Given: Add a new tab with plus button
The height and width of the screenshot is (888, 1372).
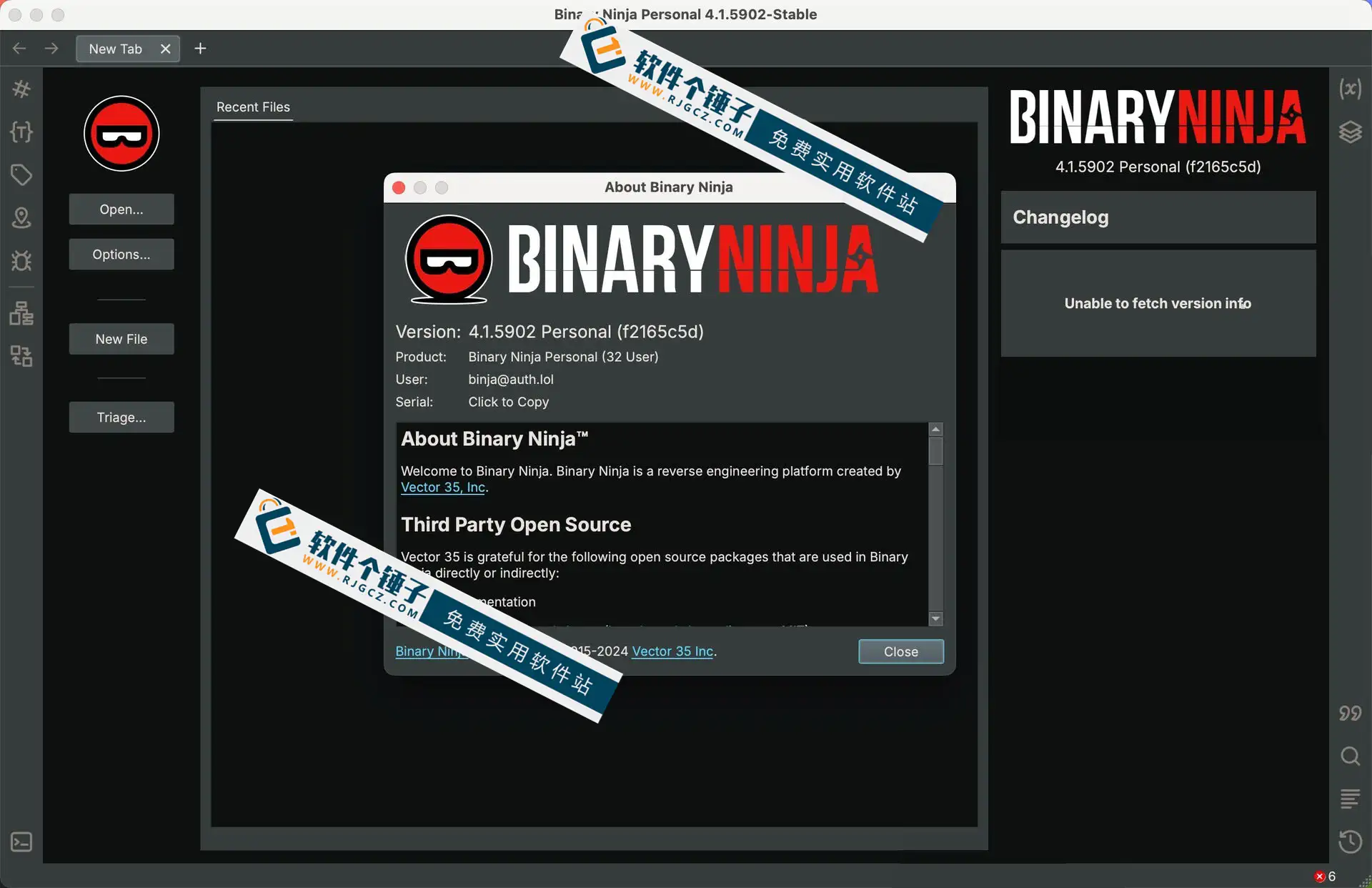Looking at the screenshot, I should pyautogui.click(x=200, y=49).
